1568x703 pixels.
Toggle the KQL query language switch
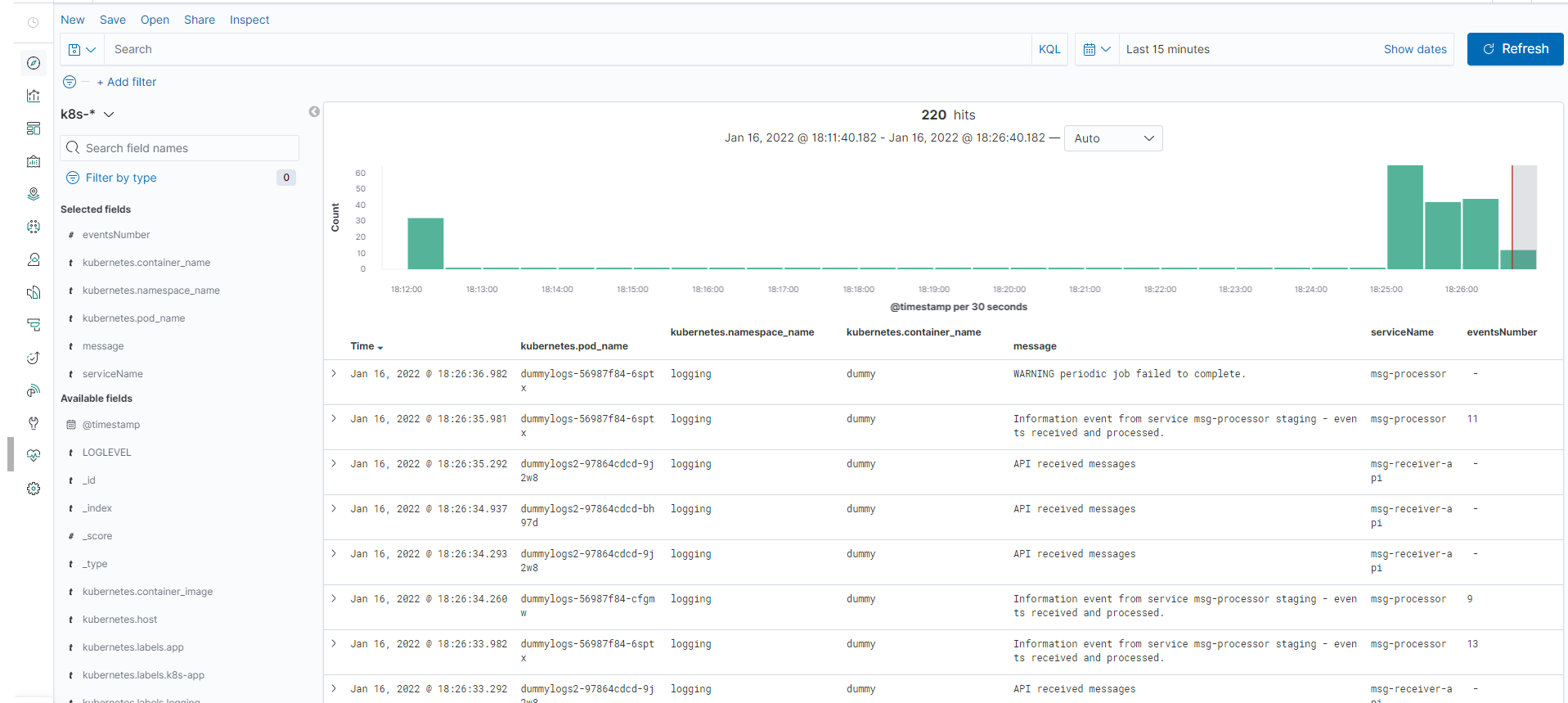coord(1049,49)
